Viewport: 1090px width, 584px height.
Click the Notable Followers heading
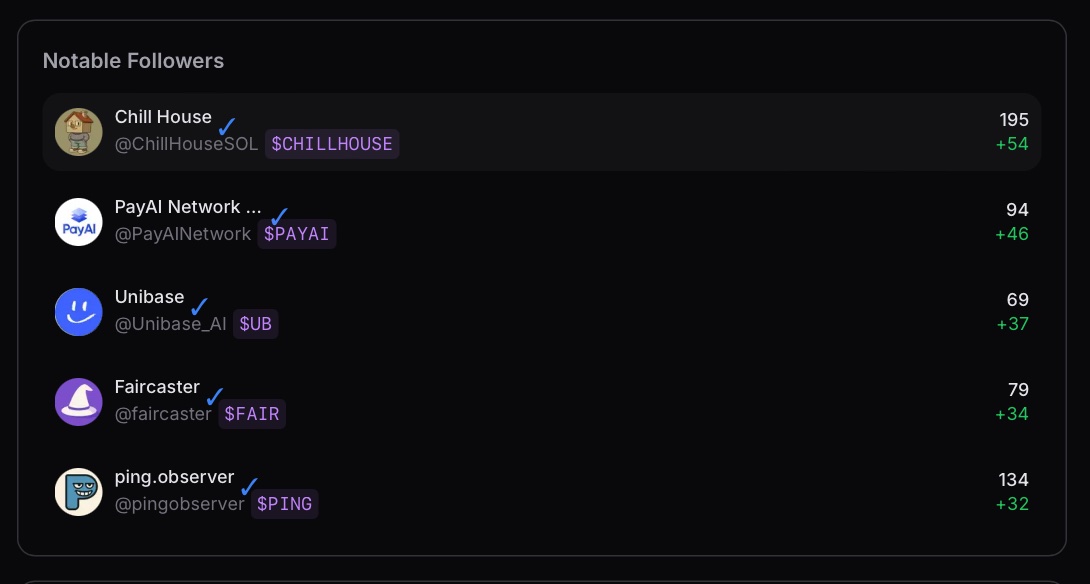pyautogui.click(x=133, y=61)
